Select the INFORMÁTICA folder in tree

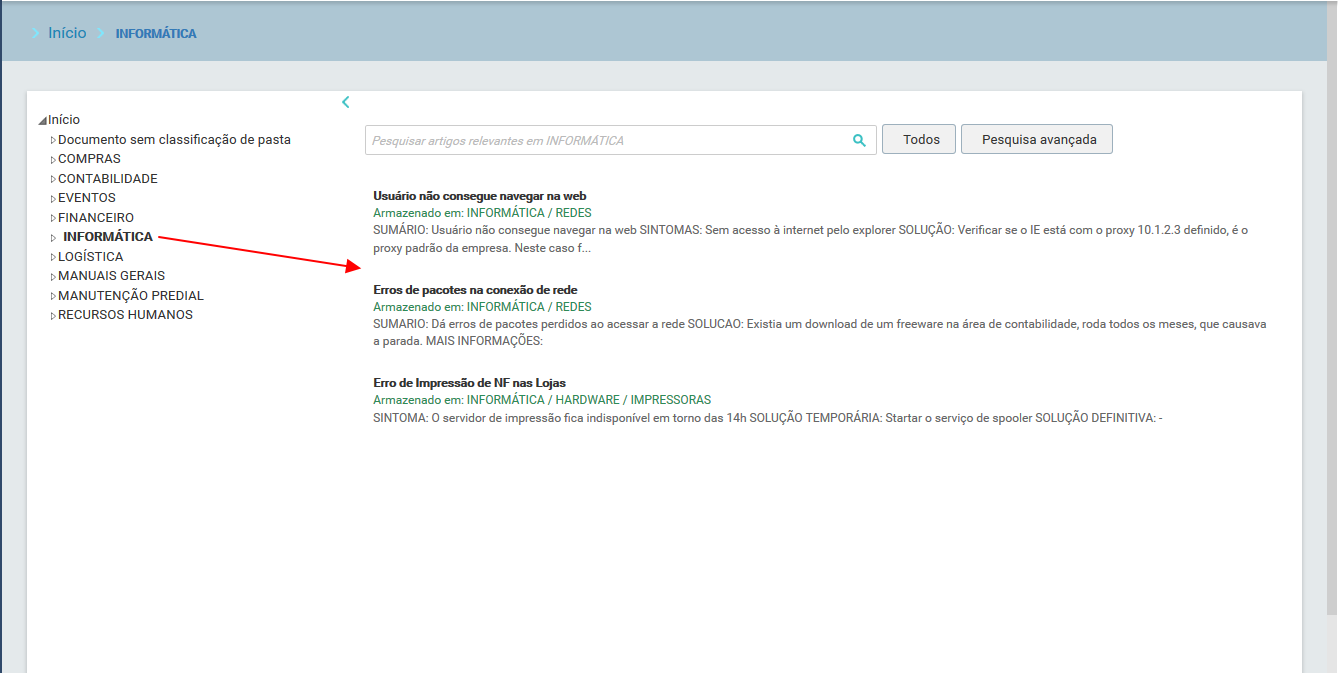(x=107, y=237)
